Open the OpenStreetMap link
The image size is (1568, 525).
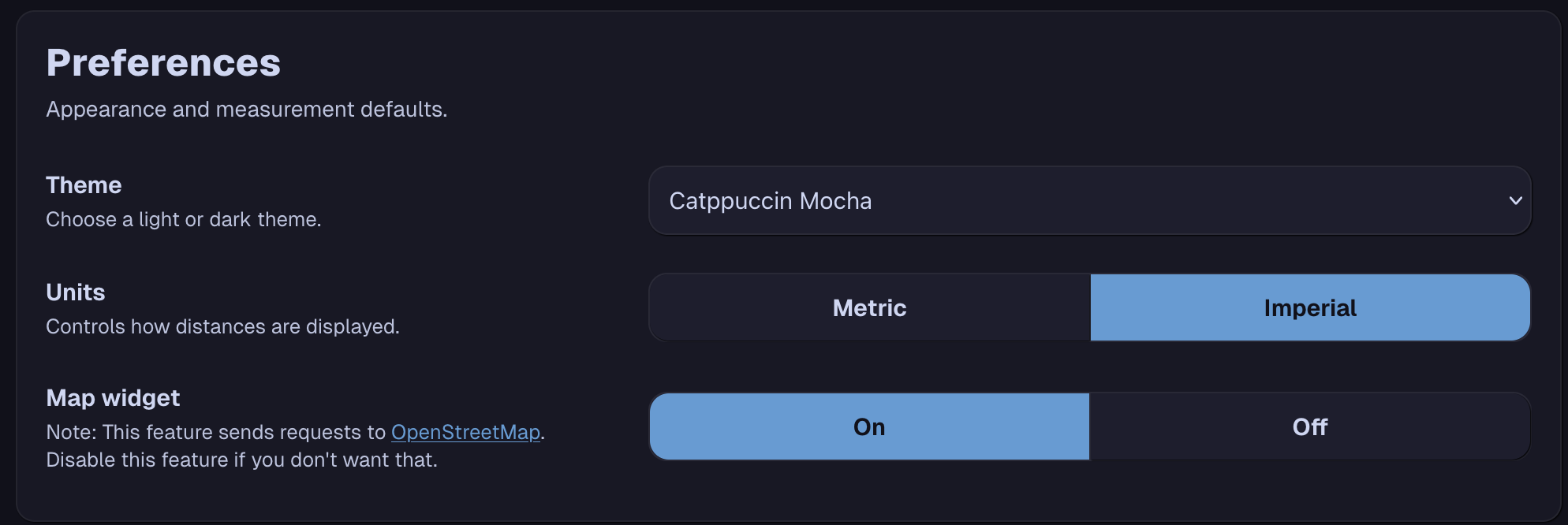point(465,432)
